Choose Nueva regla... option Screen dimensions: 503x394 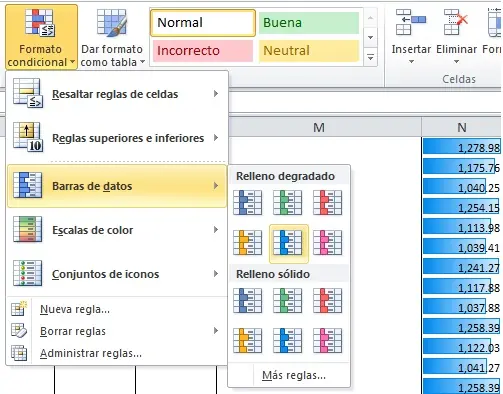pos(117,309)
